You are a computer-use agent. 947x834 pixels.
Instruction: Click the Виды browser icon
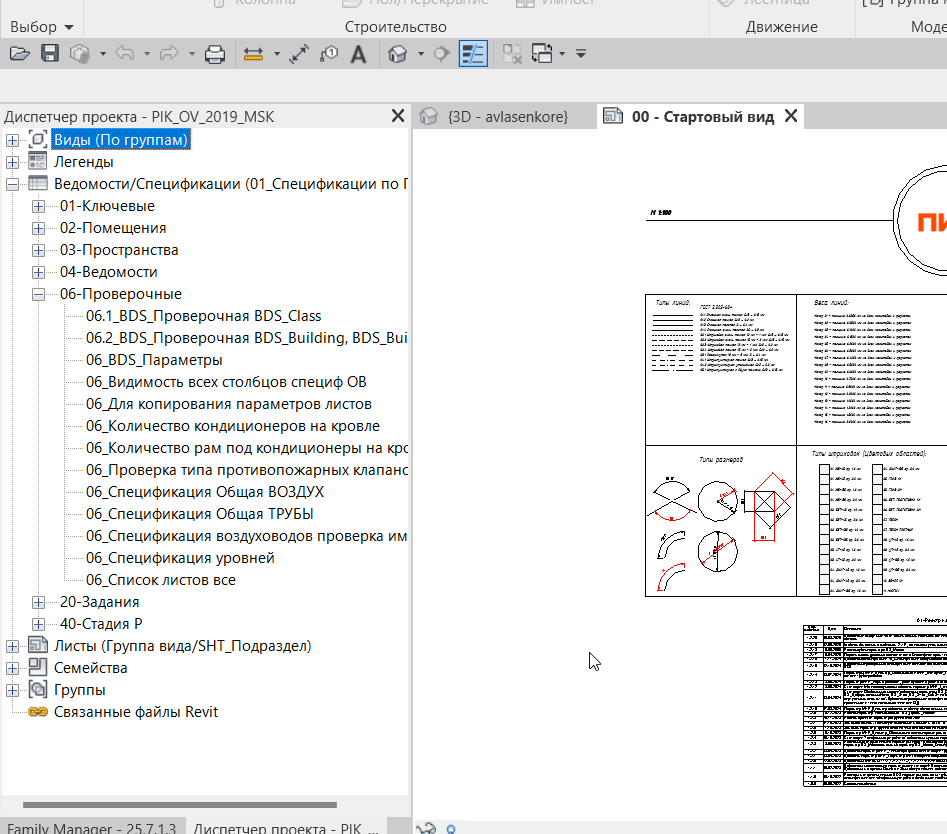pos(37,140)
